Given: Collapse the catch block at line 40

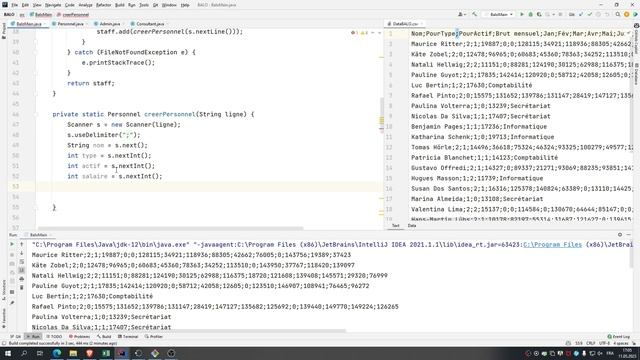Looking at the screenshot, I should tap(36, 52).
